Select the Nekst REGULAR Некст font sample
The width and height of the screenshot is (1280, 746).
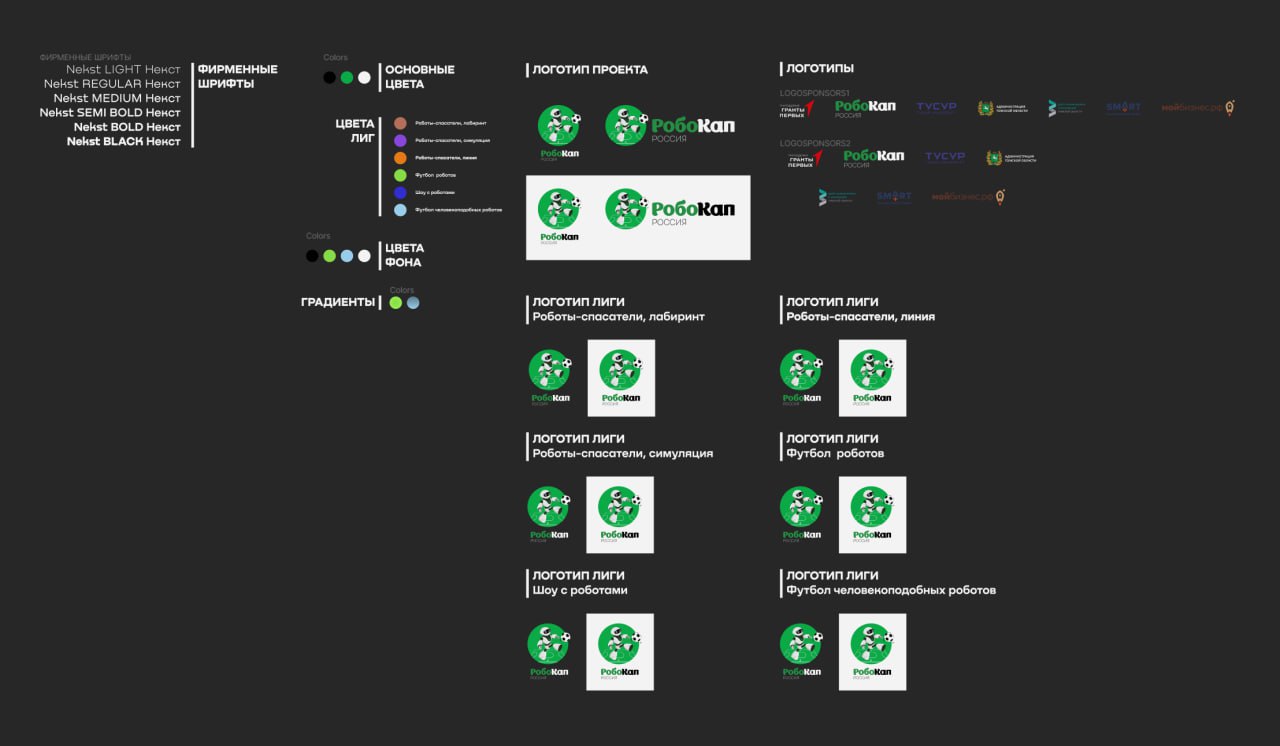[113, 84]
